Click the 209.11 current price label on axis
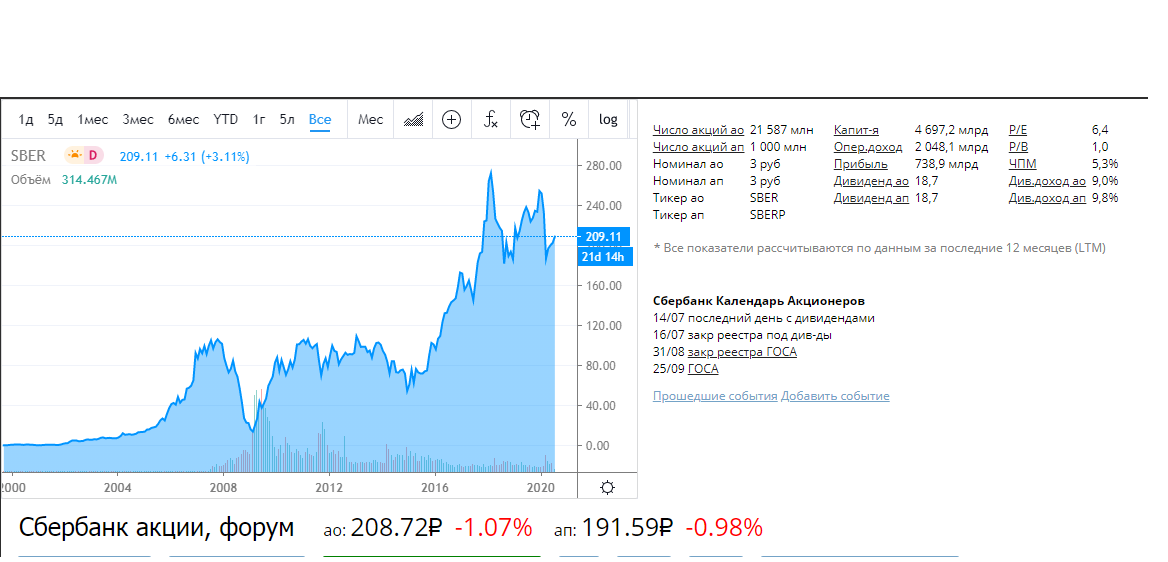Viewport: 1168px width, 562px height. tap(604, 237)
